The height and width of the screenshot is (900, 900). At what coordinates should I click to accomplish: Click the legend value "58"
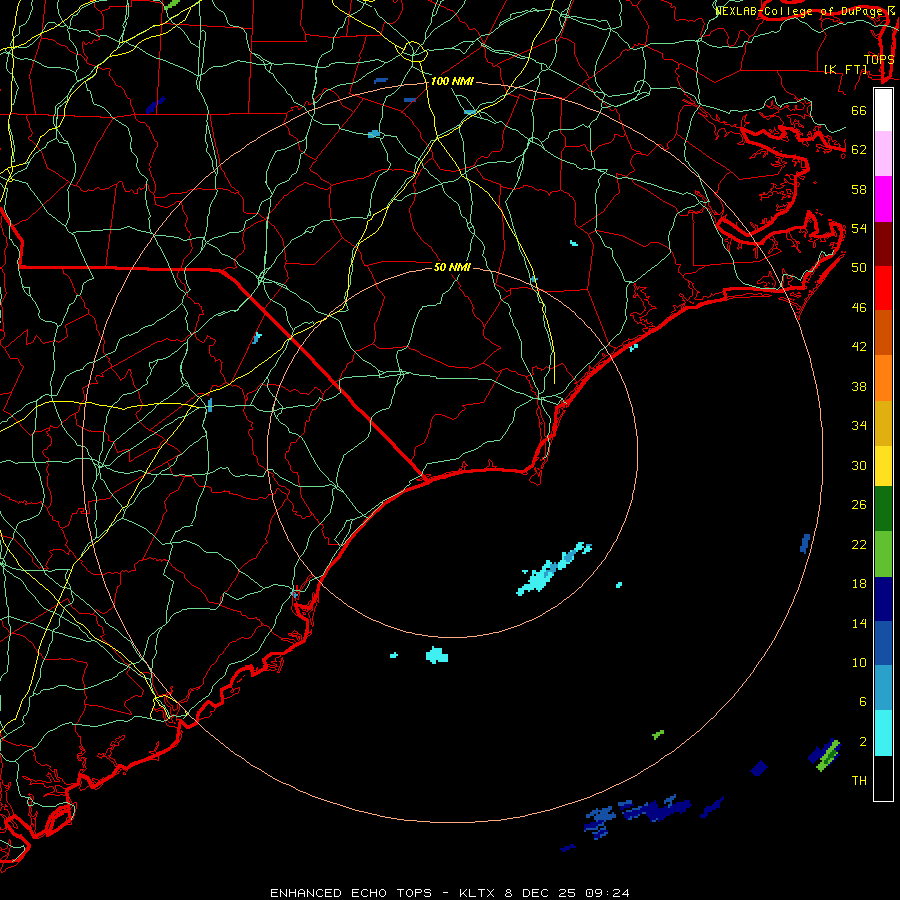click(x=859, y=189)
